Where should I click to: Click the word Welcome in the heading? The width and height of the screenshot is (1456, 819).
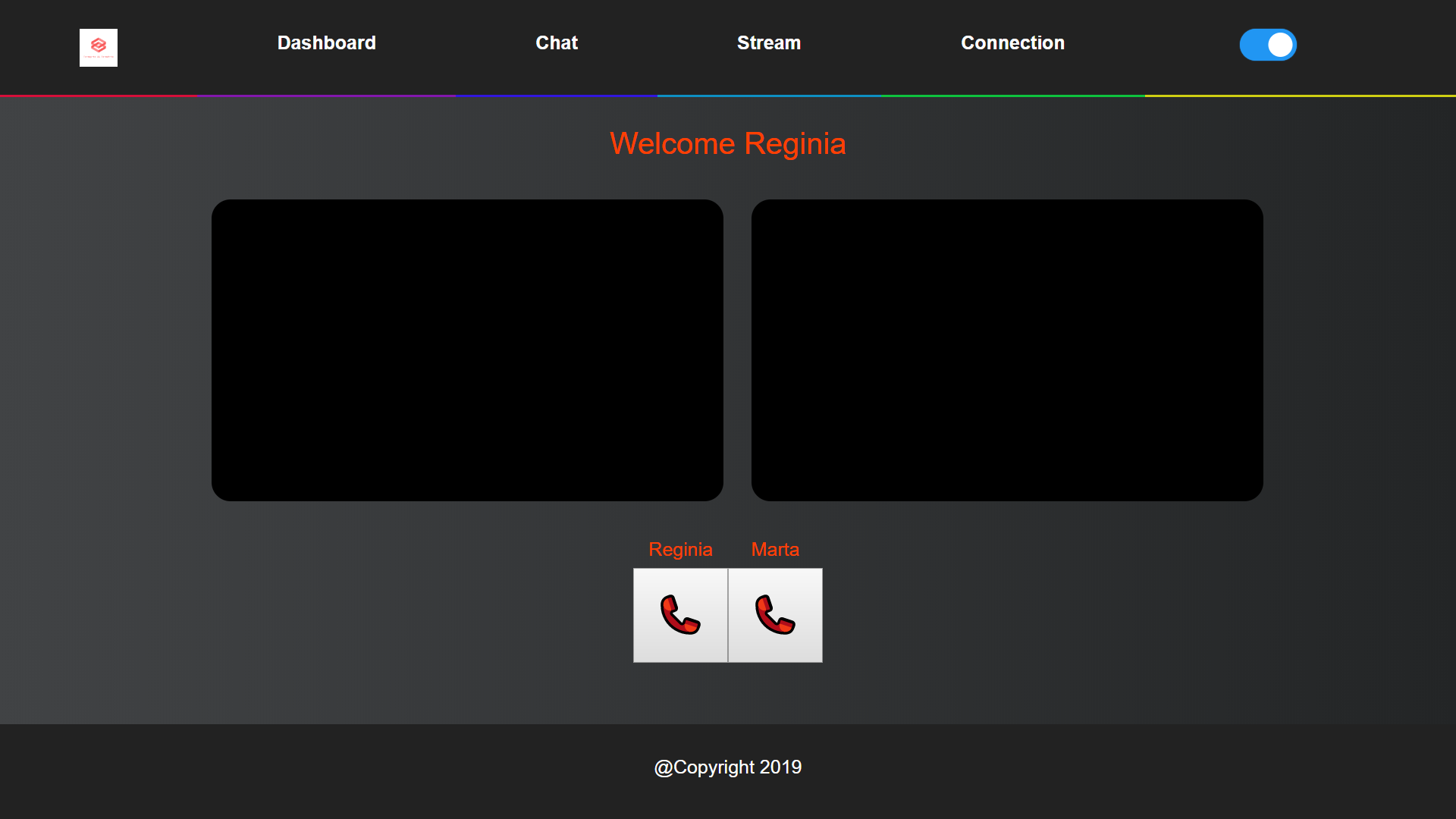tap(673, 144)
